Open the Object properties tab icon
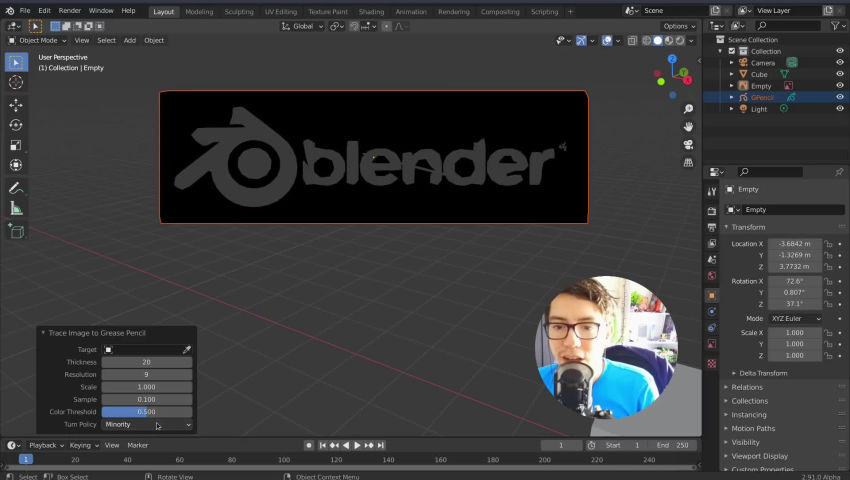This screenshot has height=480, width=850. coord(712,296)
